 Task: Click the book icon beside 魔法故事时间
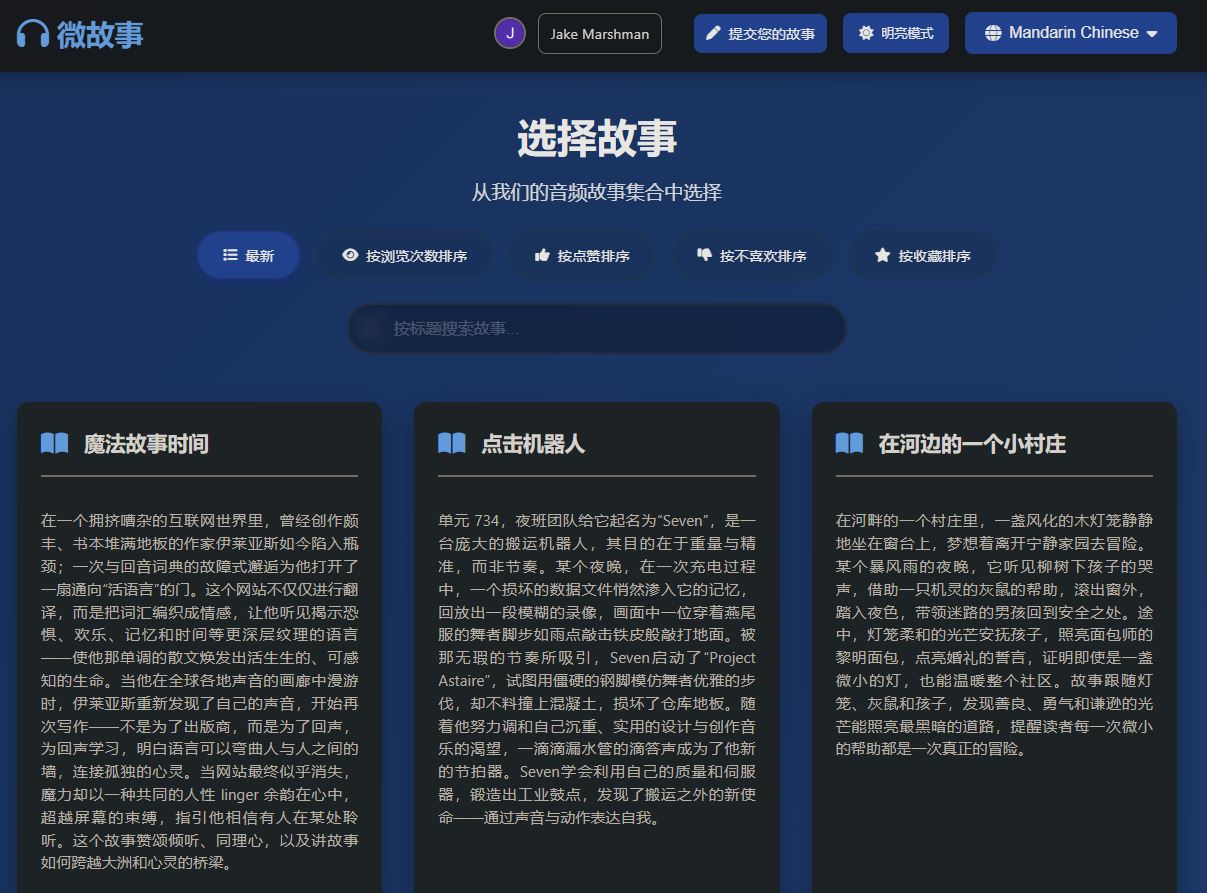tap(54, 443)
